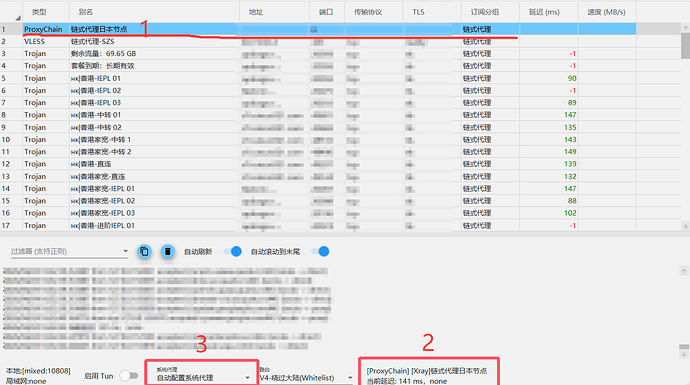Clear the log with the trash icon
This screenshot has height=385, width=690.
pyautogui.click(x=167, y=251)
